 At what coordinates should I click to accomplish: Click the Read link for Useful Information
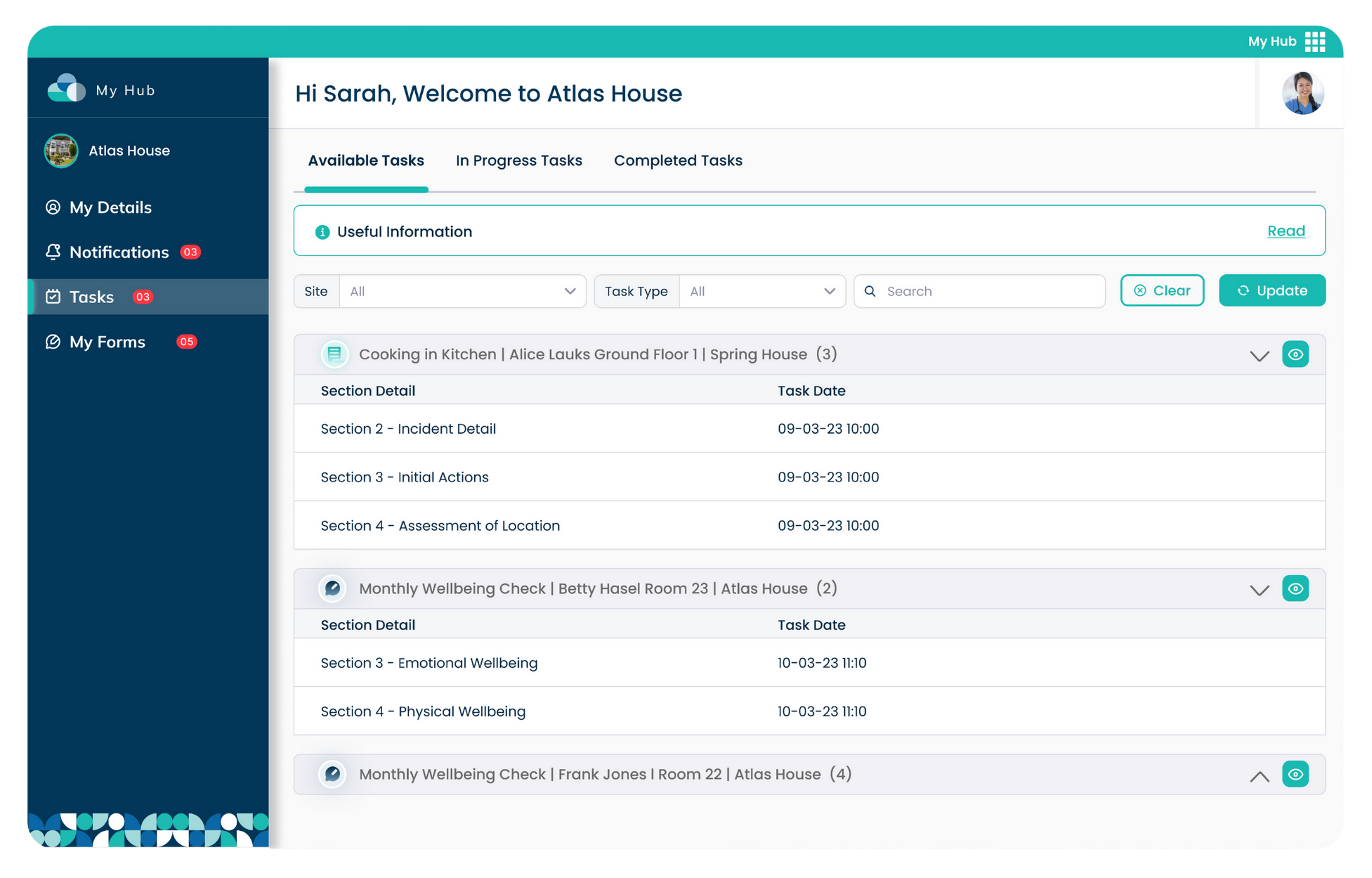(x=1286, y=231)
